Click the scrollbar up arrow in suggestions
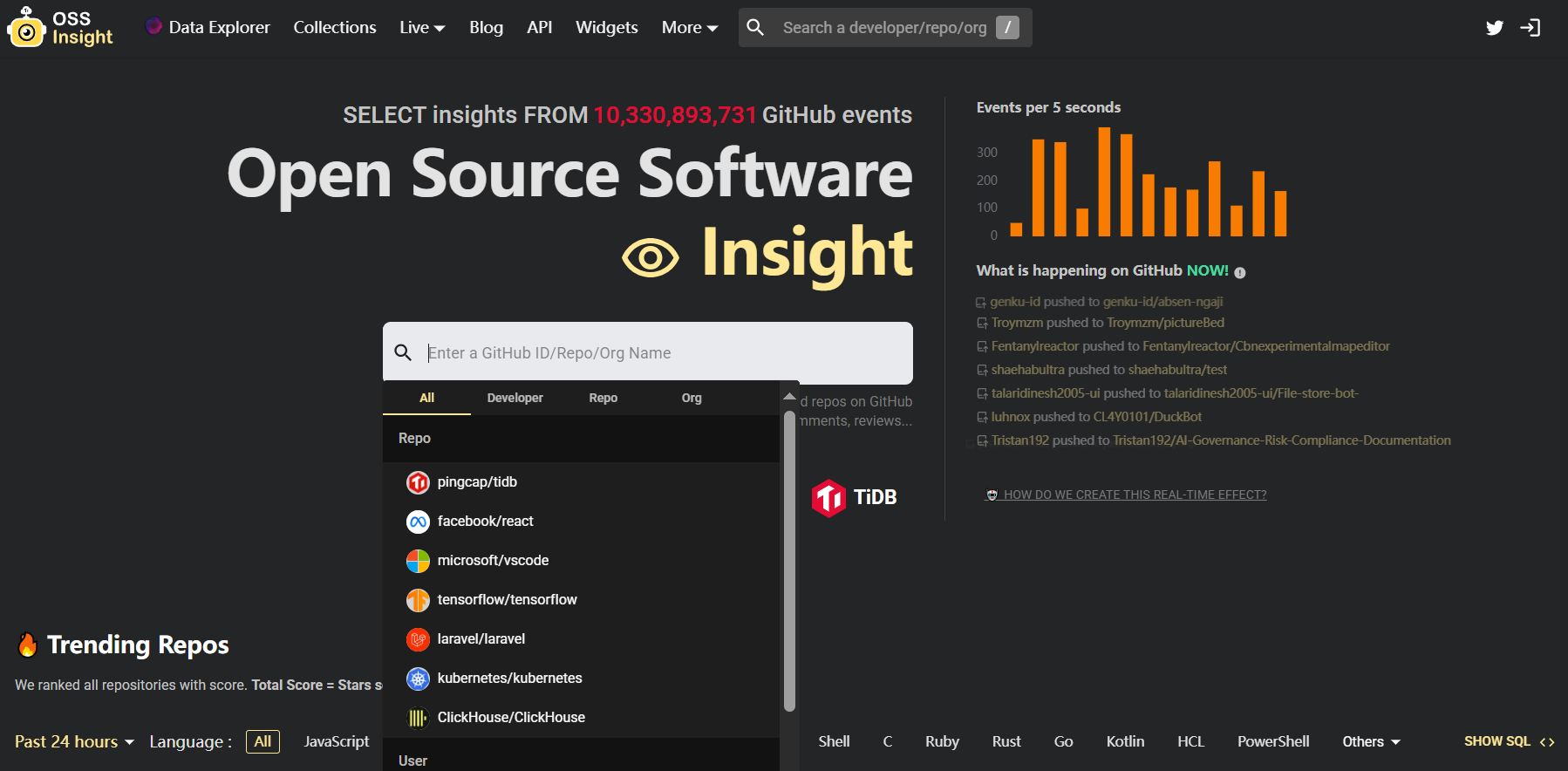The image size is (1568, 771). (789, 397)
